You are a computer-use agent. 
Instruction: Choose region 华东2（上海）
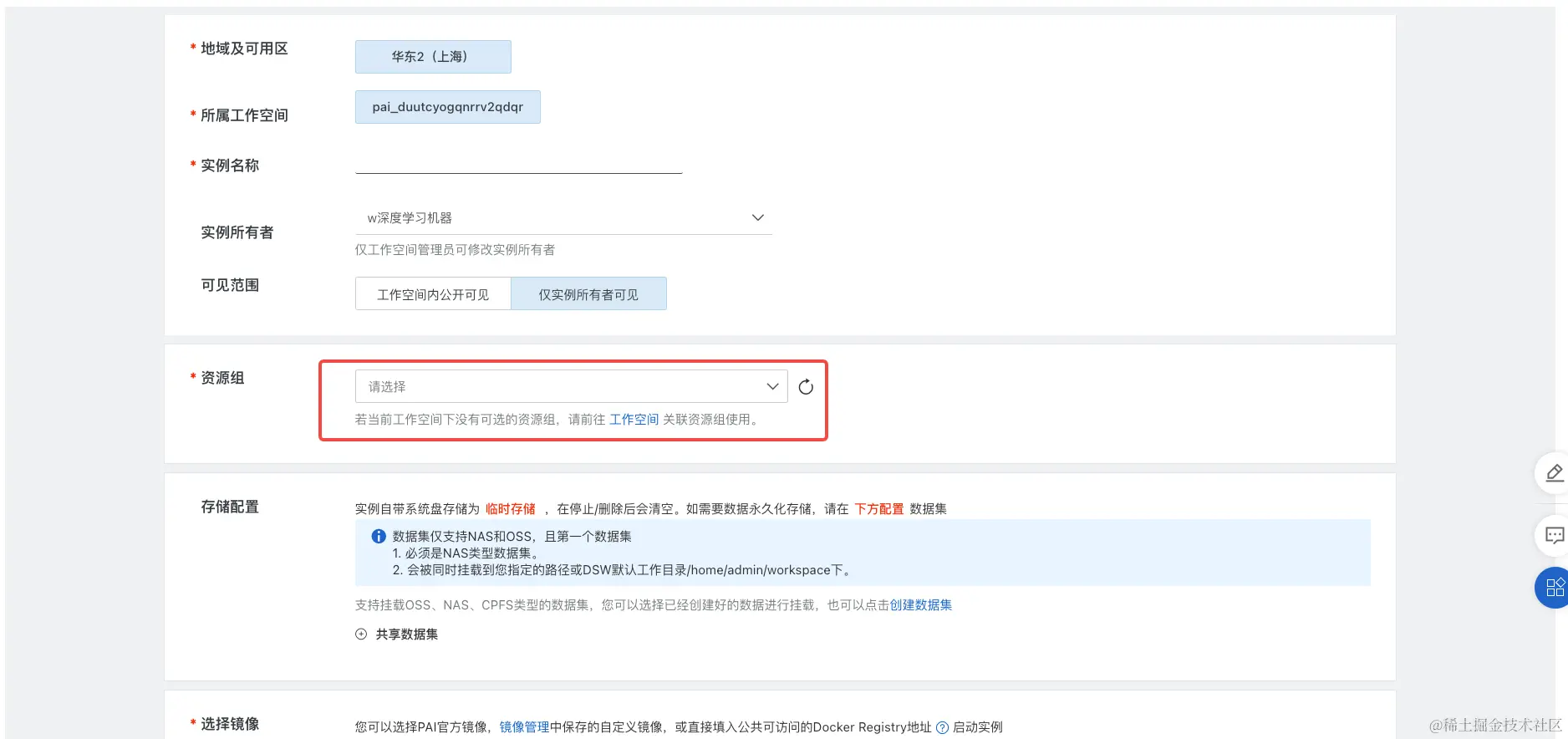[x=433, y=57]
